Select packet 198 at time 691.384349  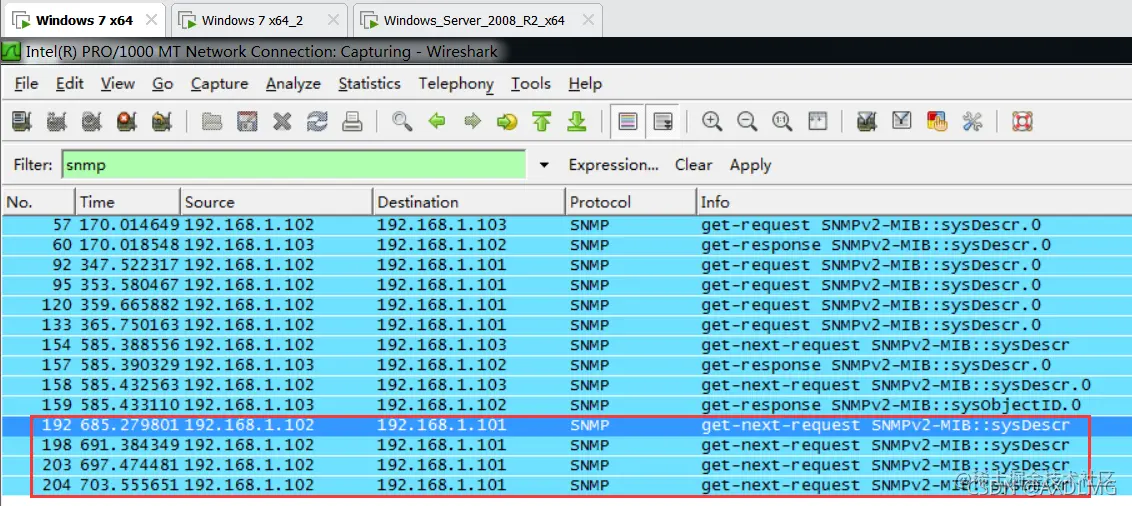[566, 445]
